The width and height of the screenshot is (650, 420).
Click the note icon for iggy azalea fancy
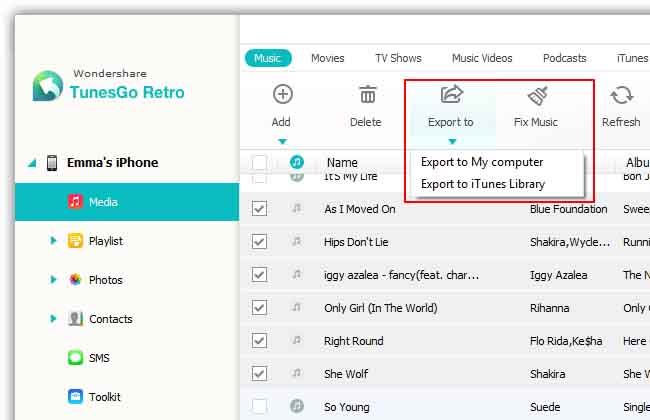(296, 274)
